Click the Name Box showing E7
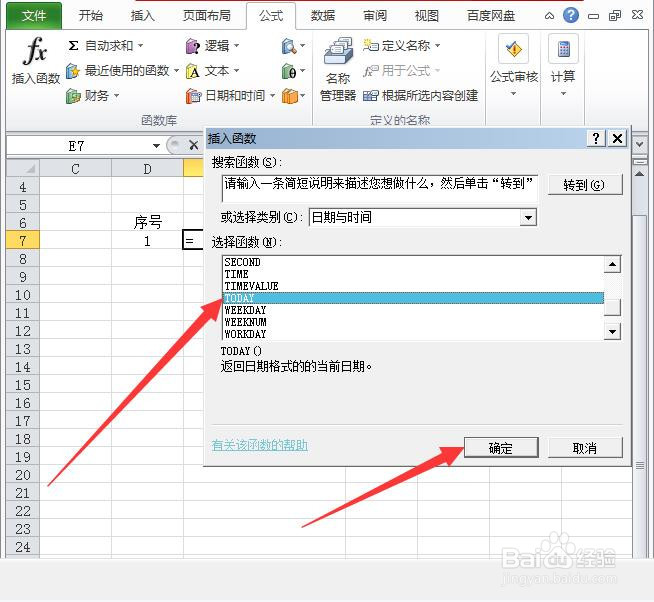The image size is (654, 602). [78, 146]
